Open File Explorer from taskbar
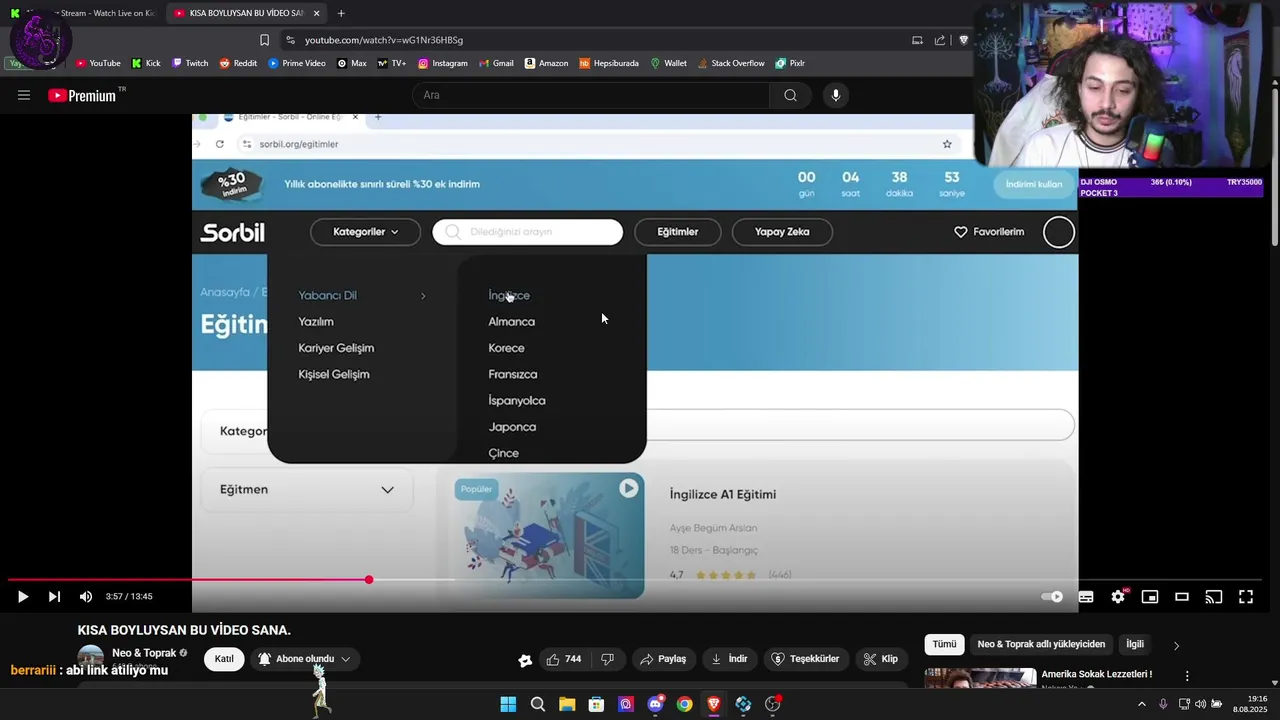The height and width of the screenshot is (720, 1280). pyautogui.click(x=567, y=704)
